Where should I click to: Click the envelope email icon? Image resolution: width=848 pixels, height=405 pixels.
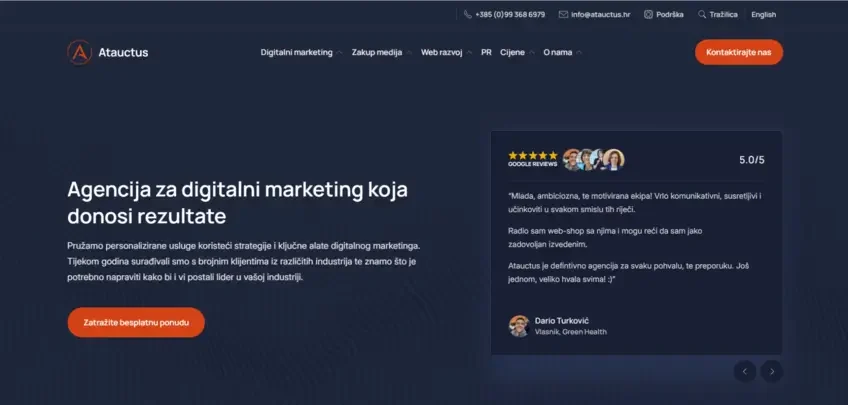point(563,15)
